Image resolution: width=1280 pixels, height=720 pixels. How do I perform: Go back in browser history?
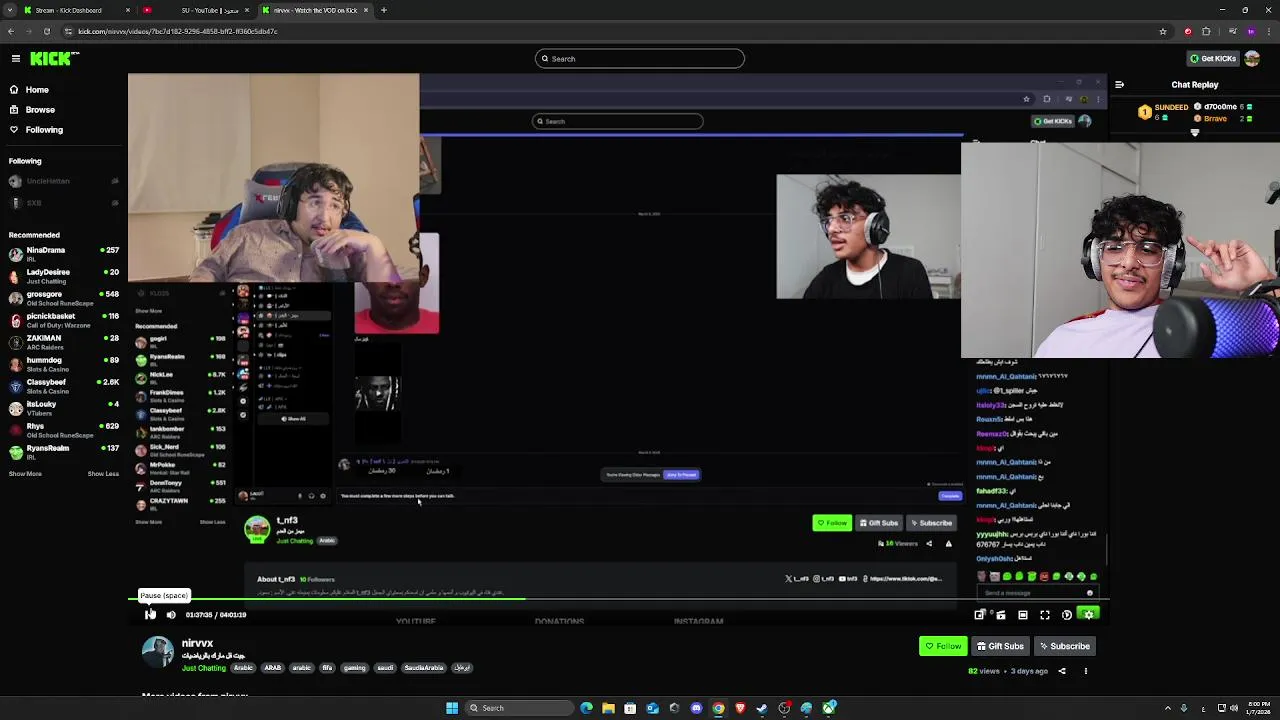pyautogui.click(x=10, y=31)
